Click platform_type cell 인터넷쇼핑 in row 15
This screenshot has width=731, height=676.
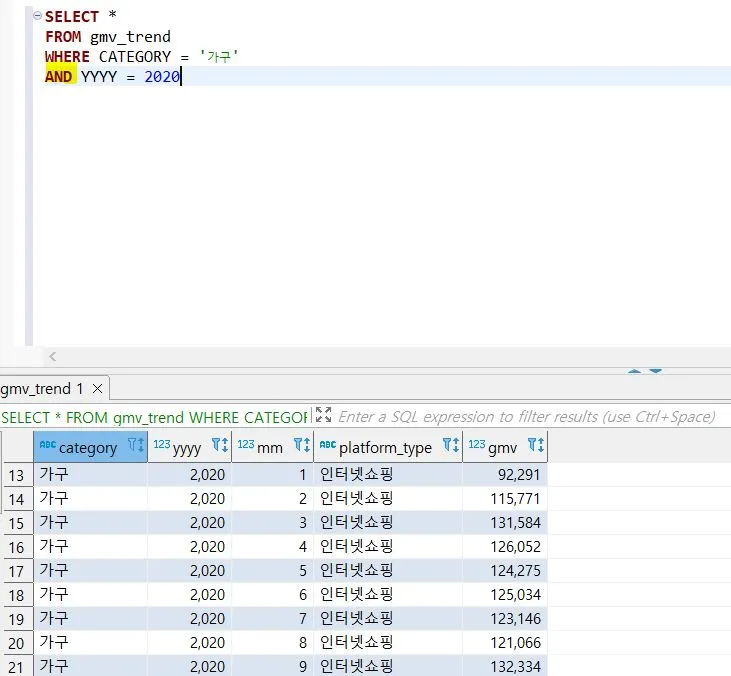click(x=388, y=523)
